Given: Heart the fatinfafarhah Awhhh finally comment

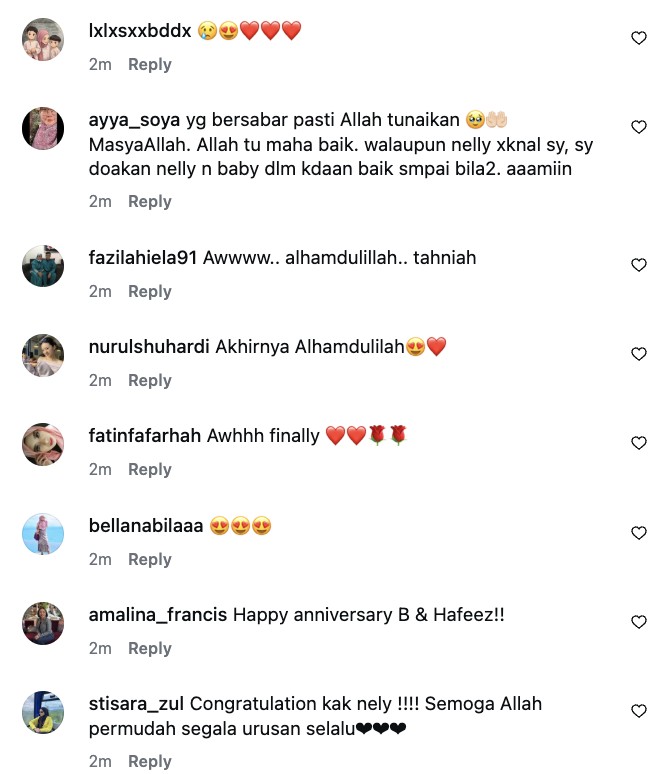Looking at the screenshot, I should point(639,443).
